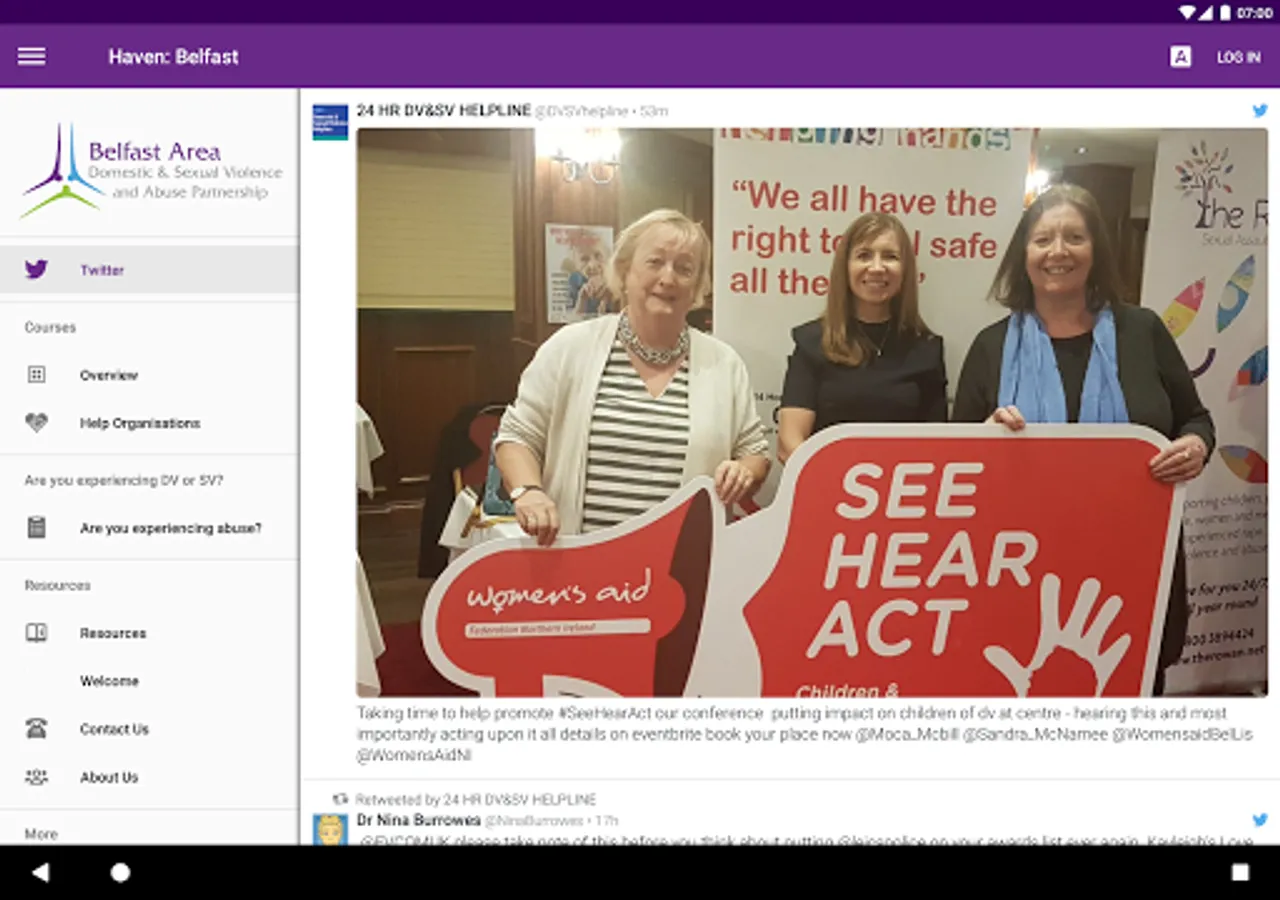Tap the telephone icon beside Contact Us

[36, 729]
